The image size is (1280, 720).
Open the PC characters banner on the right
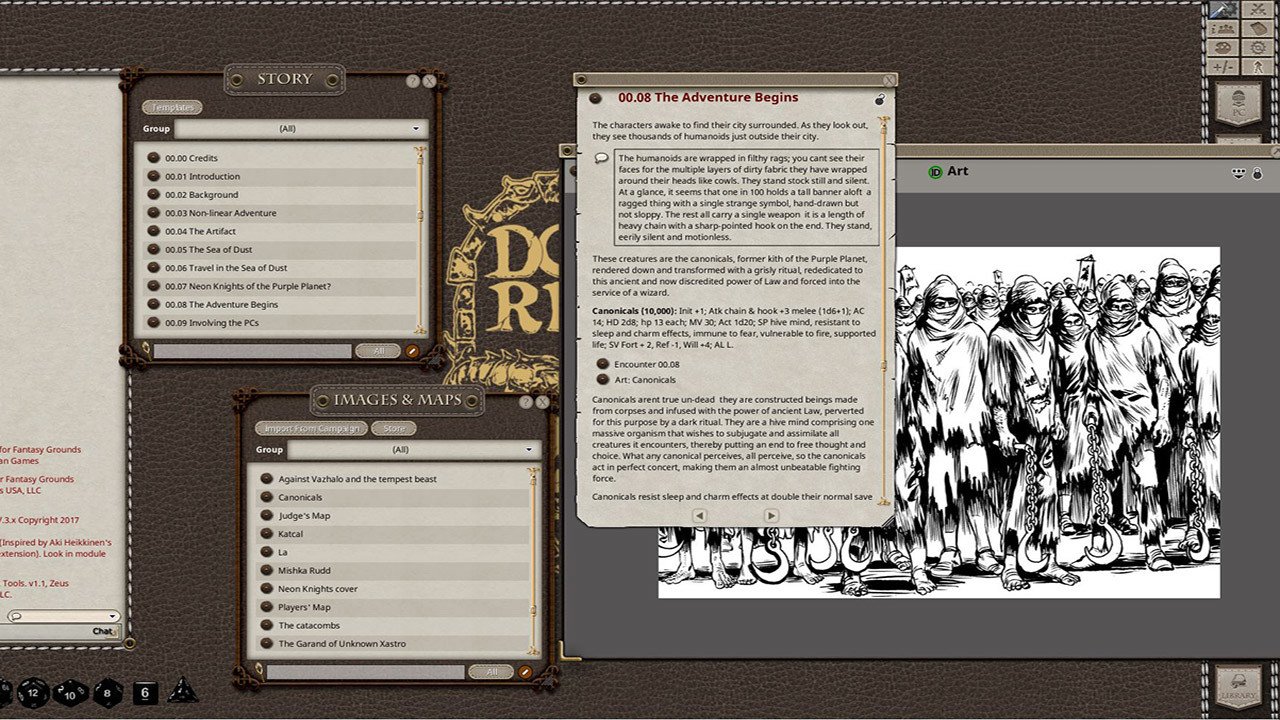pyautogui.click(x=1240, y=100)
